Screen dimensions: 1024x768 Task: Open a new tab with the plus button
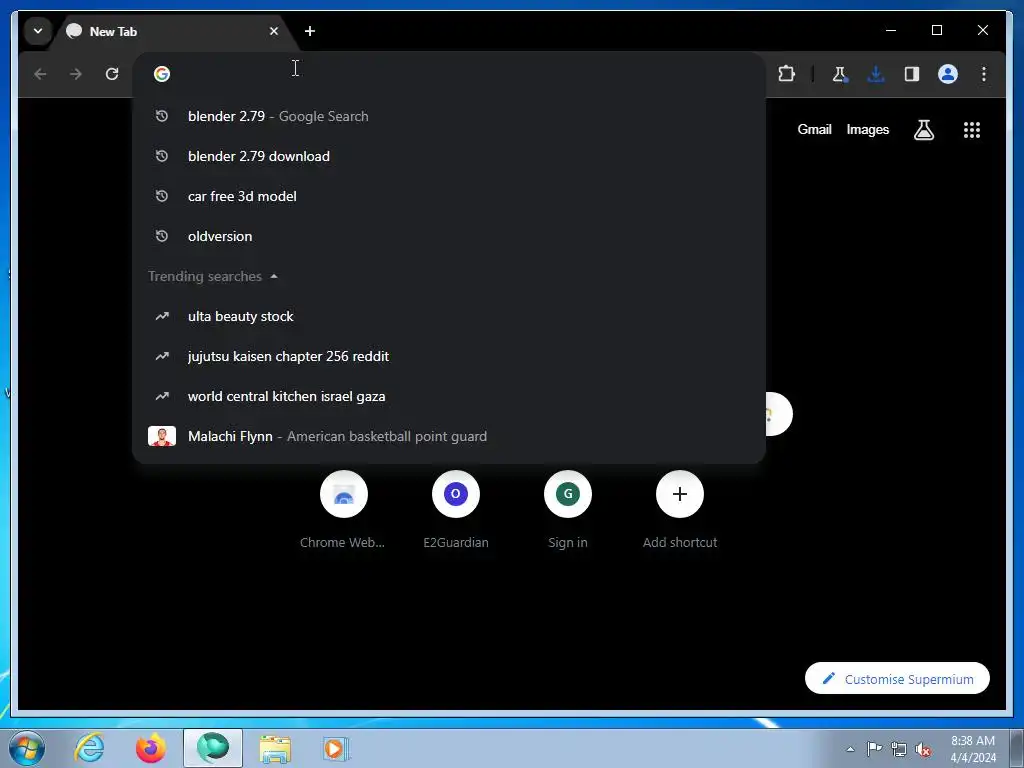(310, 31)
